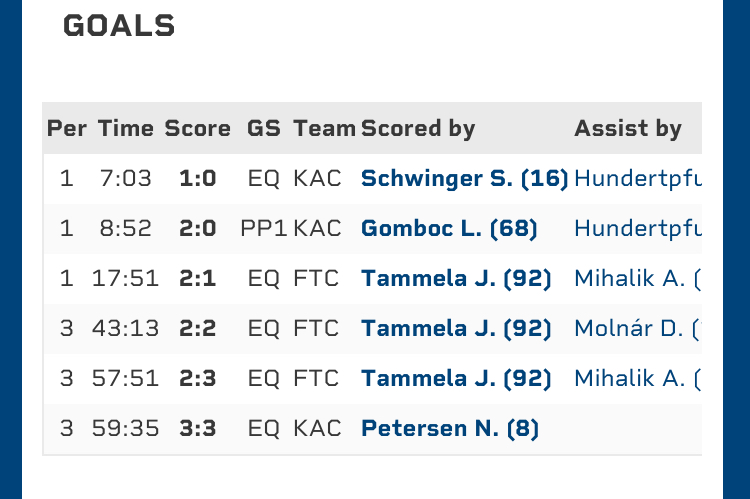Open Tammela J. link in 2:1 row
750x499 pixels.
456,279
